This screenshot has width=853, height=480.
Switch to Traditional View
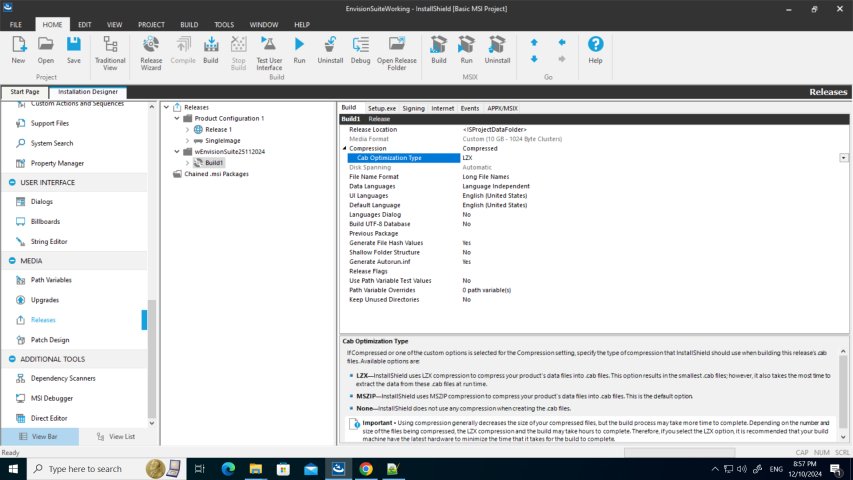tap(110, 53)
